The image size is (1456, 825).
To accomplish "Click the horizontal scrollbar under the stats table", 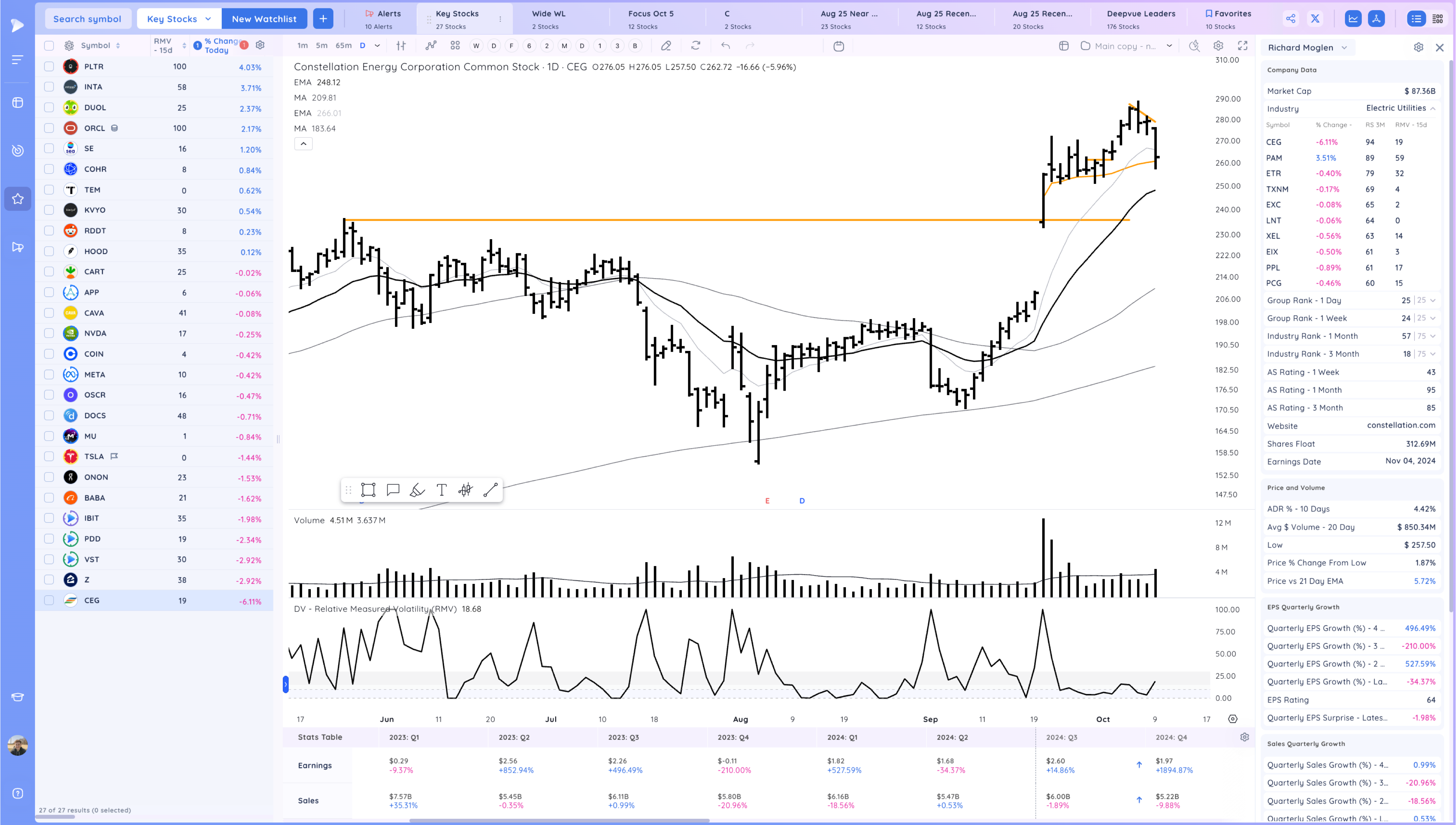I will coord(559,820).
